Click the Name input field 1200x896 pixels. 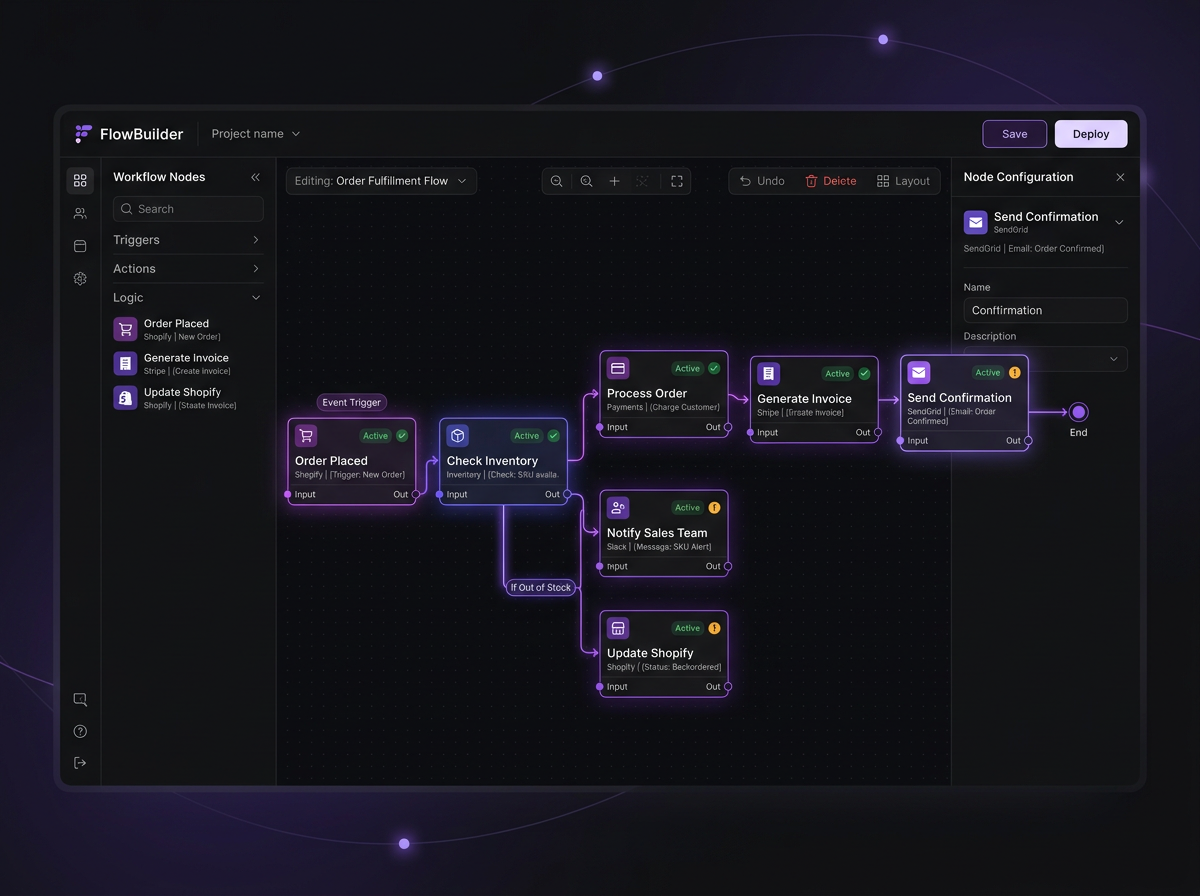tap(1045, 310)
